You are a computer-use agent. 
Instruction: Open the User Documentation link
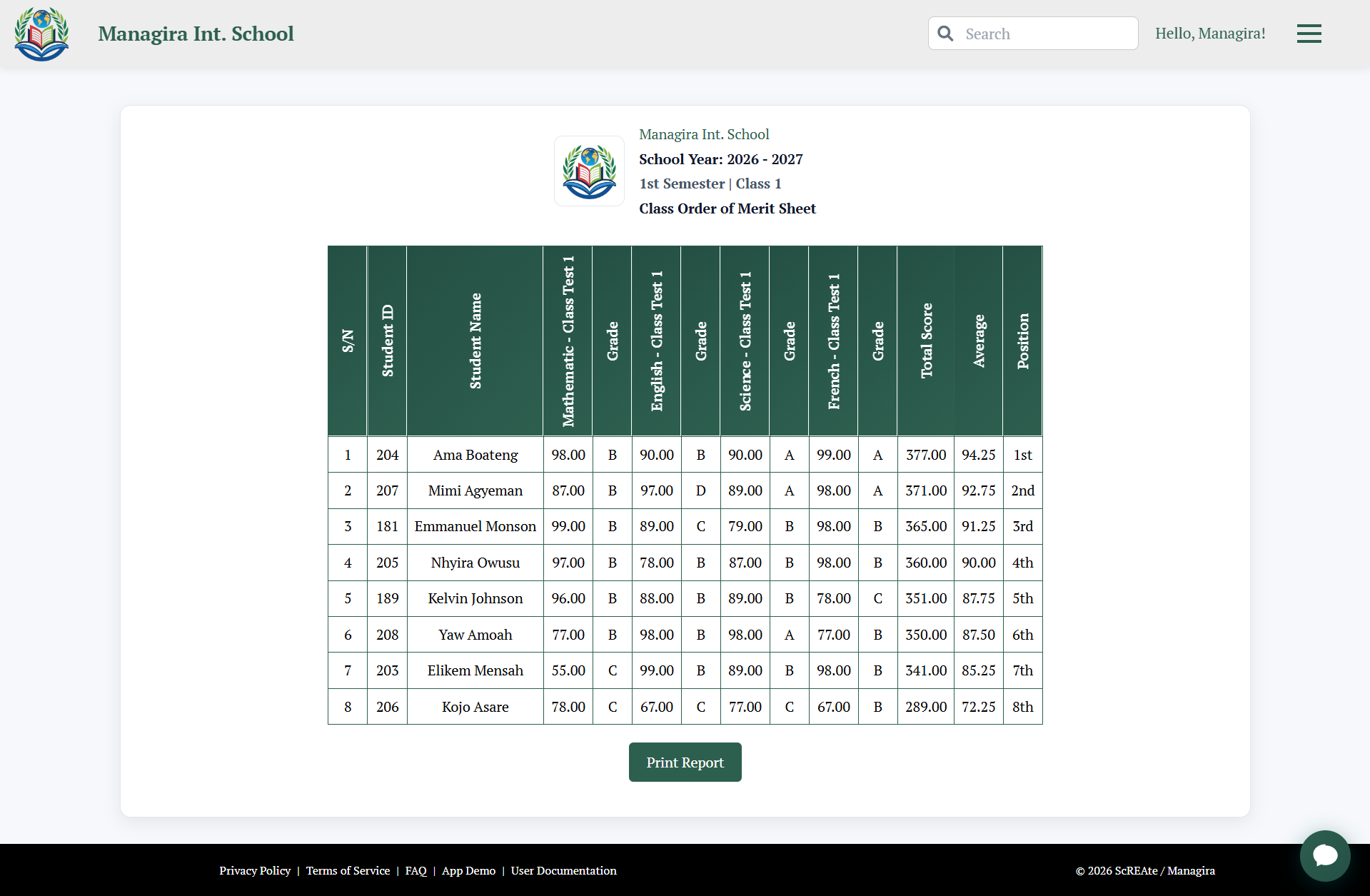click(563, 870)
